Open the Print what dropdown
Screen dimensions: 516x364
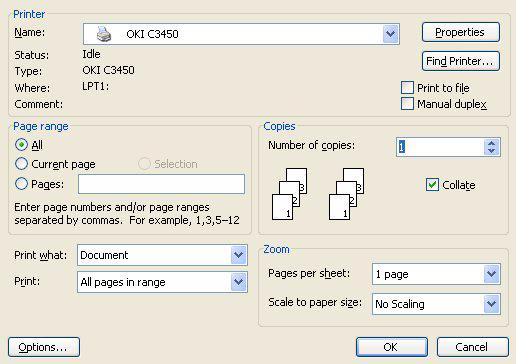[238, 255]
